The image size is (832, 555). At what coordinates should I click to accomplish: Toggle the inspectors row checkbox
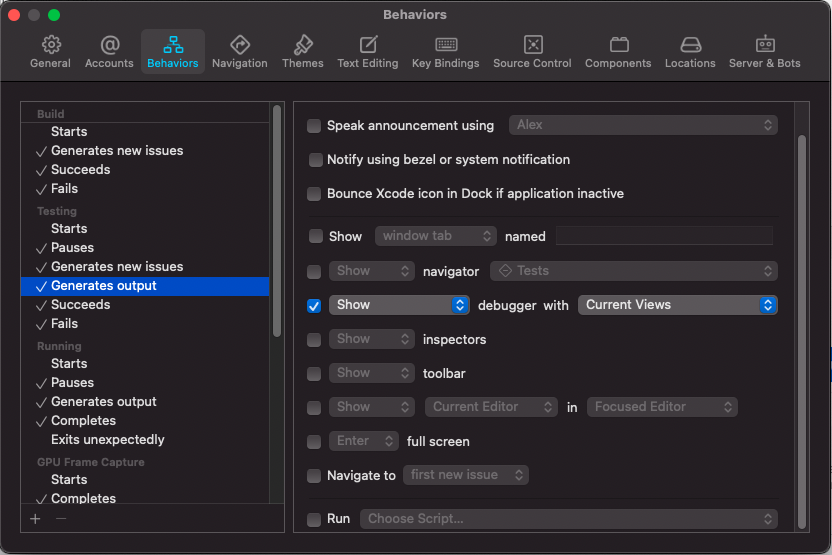tap(314, 340)
